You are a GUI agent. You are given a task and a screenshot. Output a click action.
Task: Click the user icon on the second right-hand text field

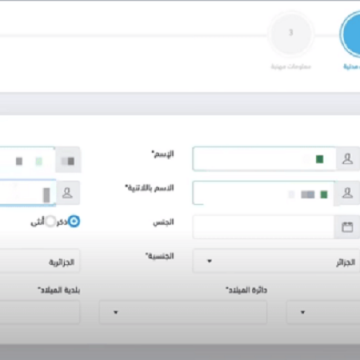coord(348,193)
